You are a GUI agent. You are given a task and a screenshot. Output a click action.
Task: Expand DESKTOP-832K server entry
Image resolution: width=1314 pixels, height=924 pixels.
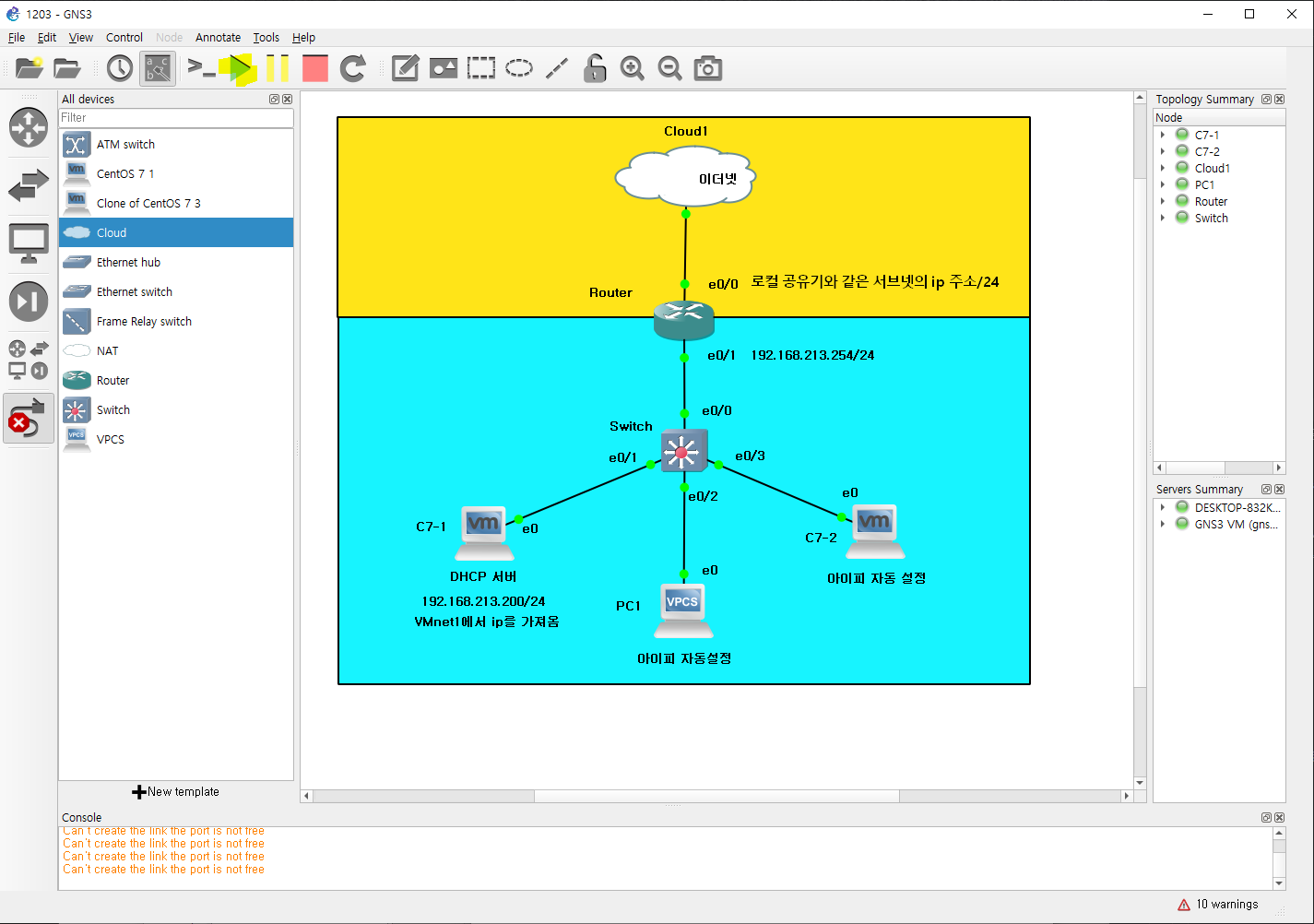tap(1163, 508)
